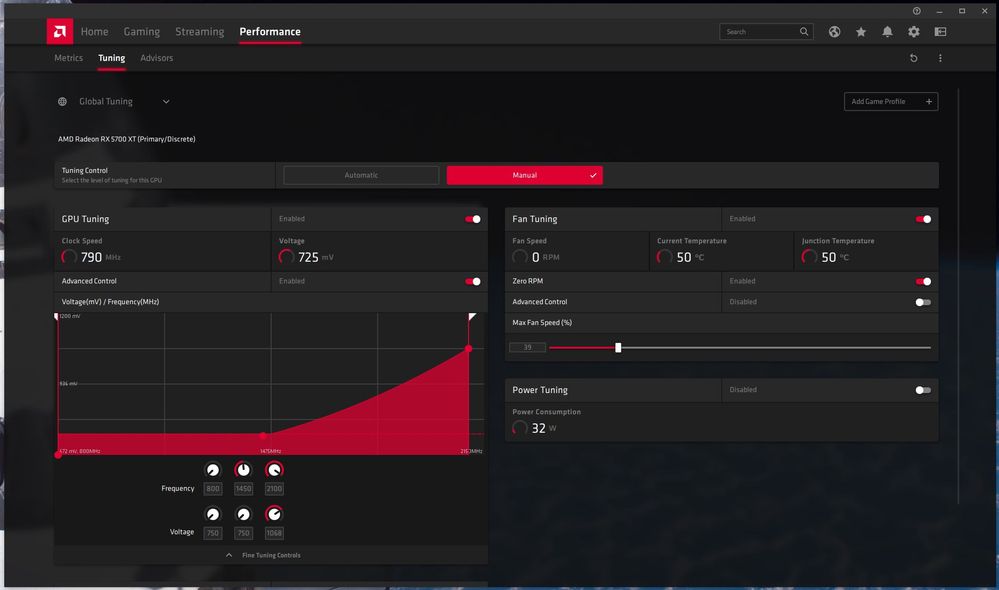Click the Add Game Profile button
The image size is (999, 590).
(x=891, y=101)
